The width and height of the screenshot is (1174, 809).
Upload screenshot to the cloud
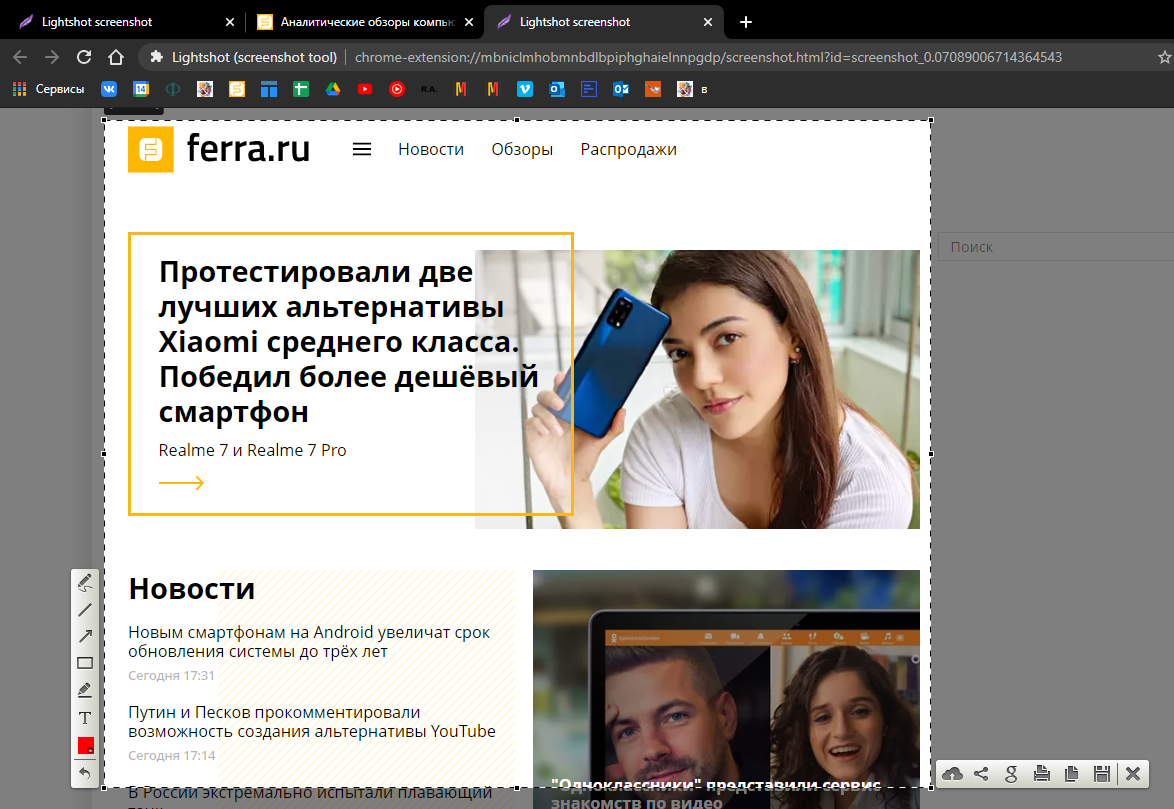tap(953, 773)
